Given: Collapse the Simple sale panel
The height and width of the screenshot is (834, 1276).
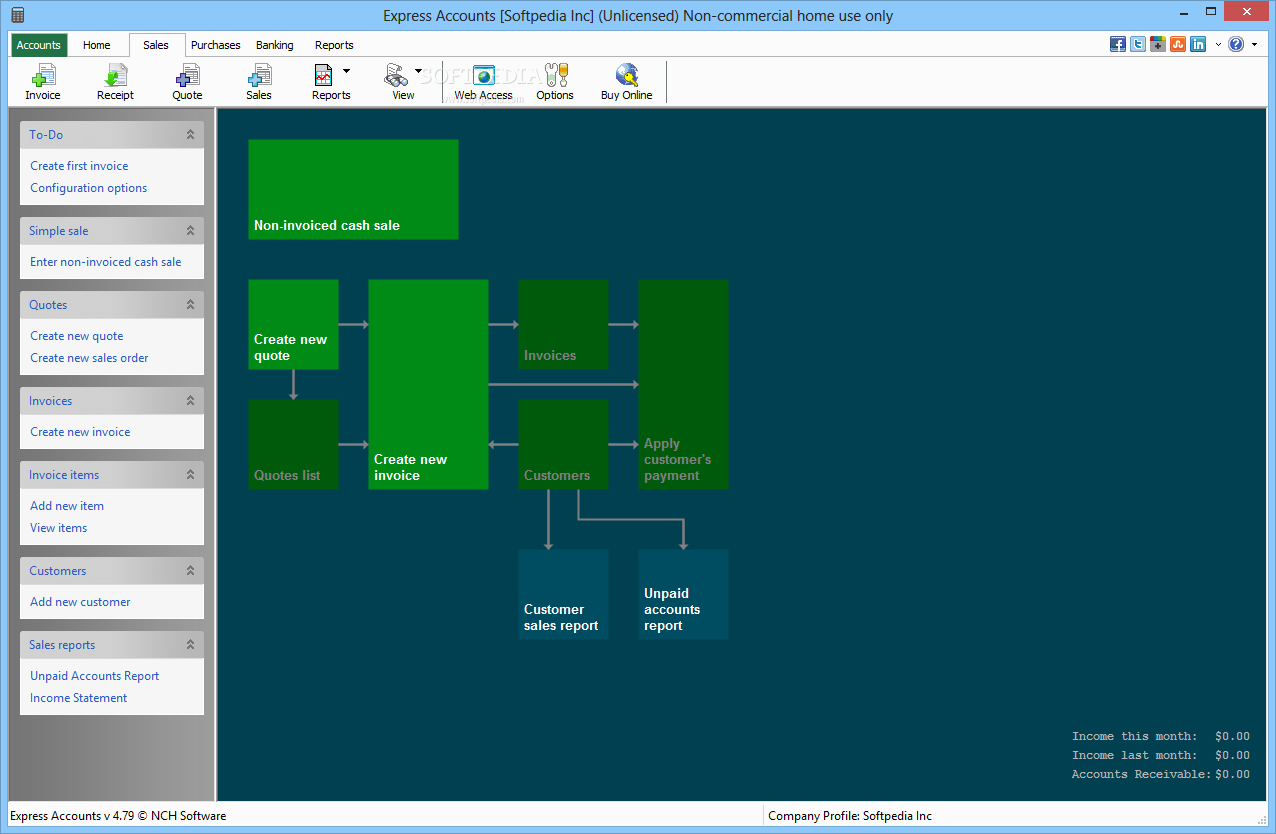Looking at the screenshot, I should click(x=190, y=231).
